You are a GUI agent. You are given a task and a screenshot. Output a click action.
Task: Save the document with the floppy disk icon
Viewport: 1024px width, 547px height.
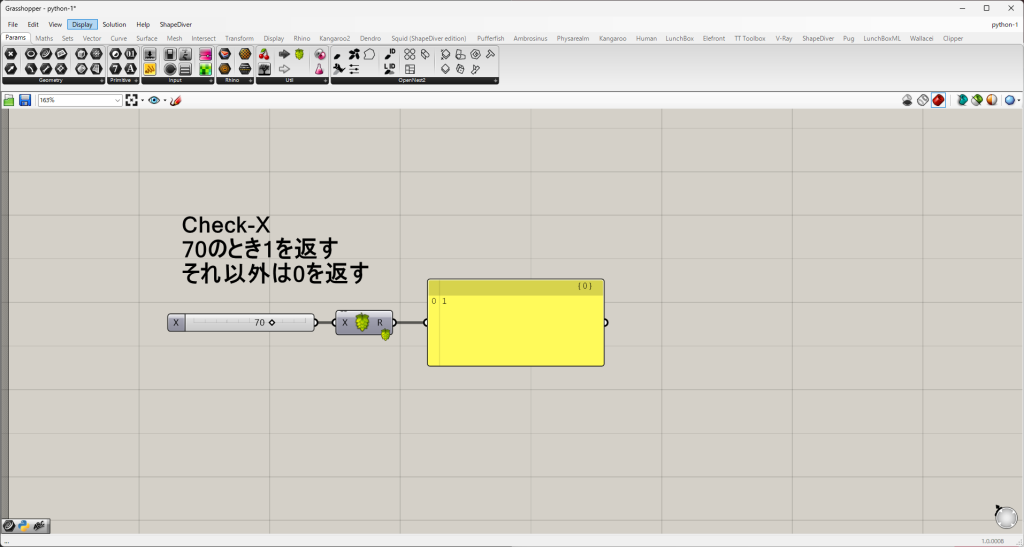tap(24, 100)
